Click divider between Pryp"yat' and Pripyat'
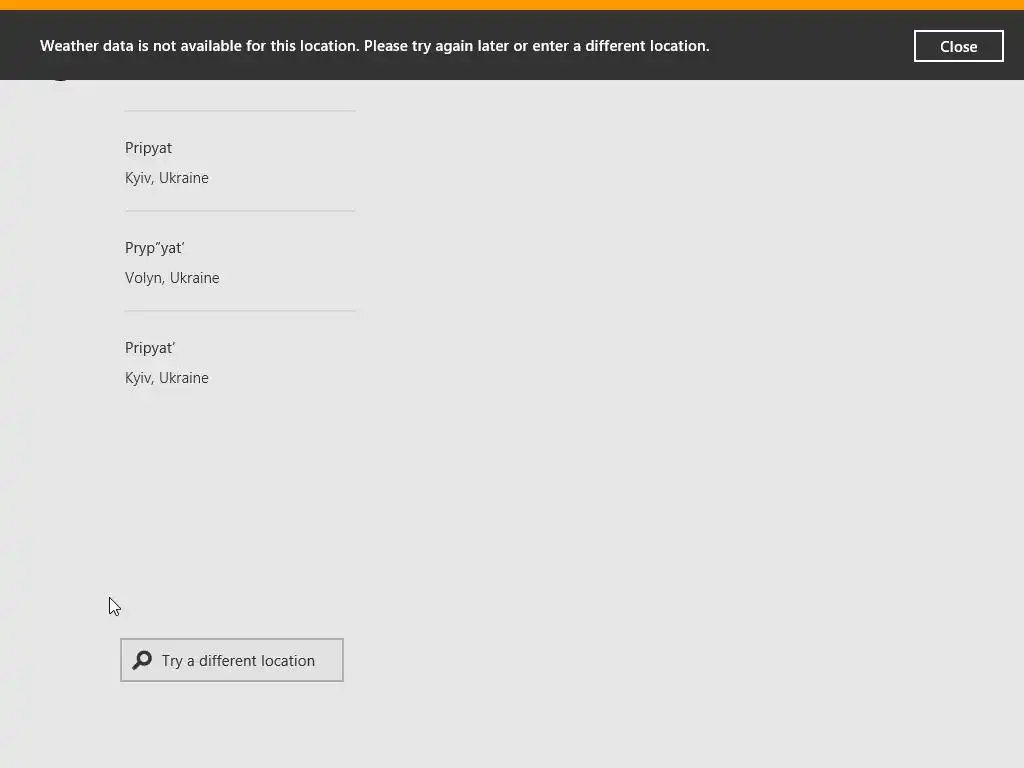 [x=240, y=311]
